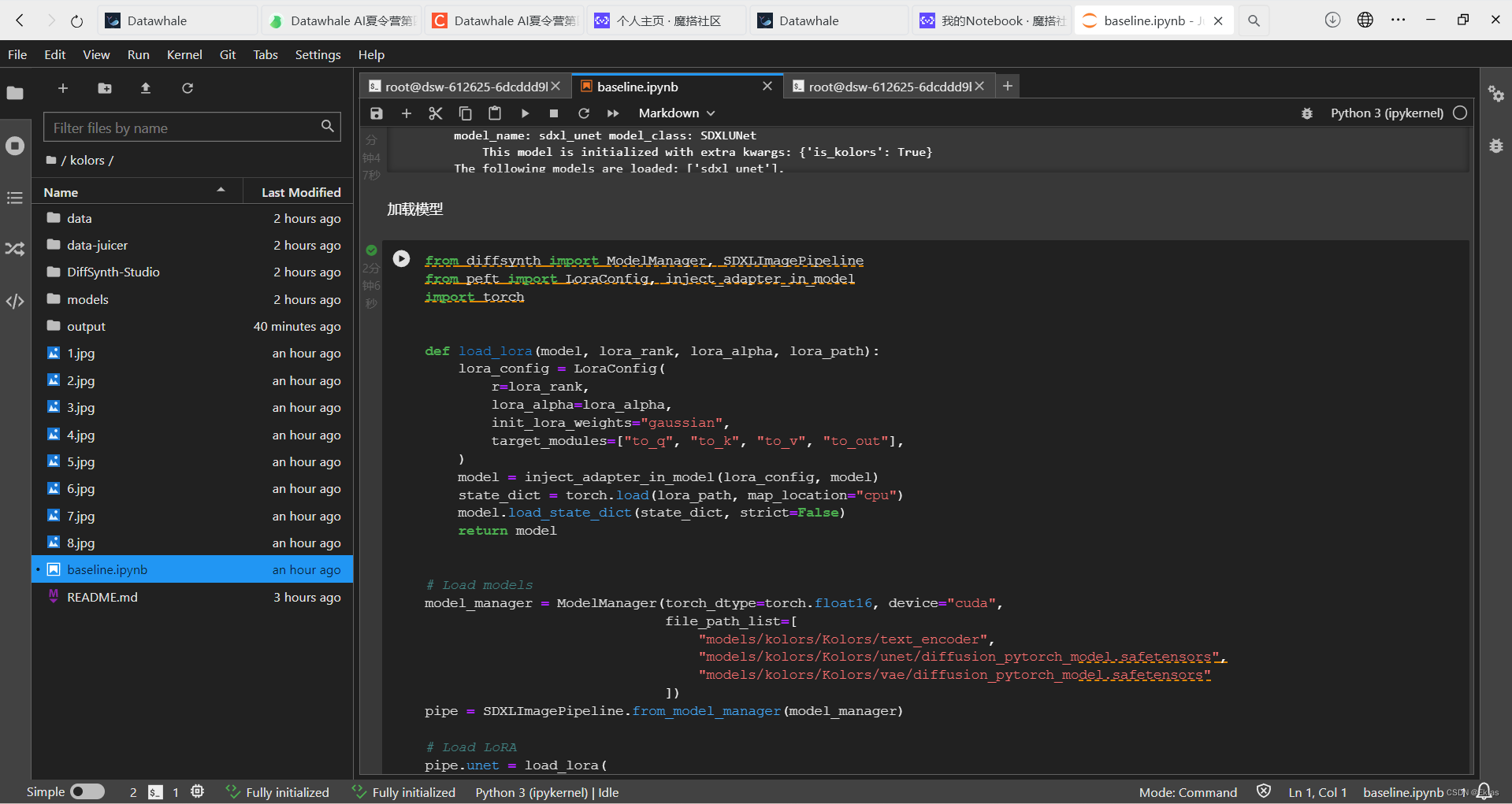Select the README.md file
1512x804 pixels.
coord(192,597)
